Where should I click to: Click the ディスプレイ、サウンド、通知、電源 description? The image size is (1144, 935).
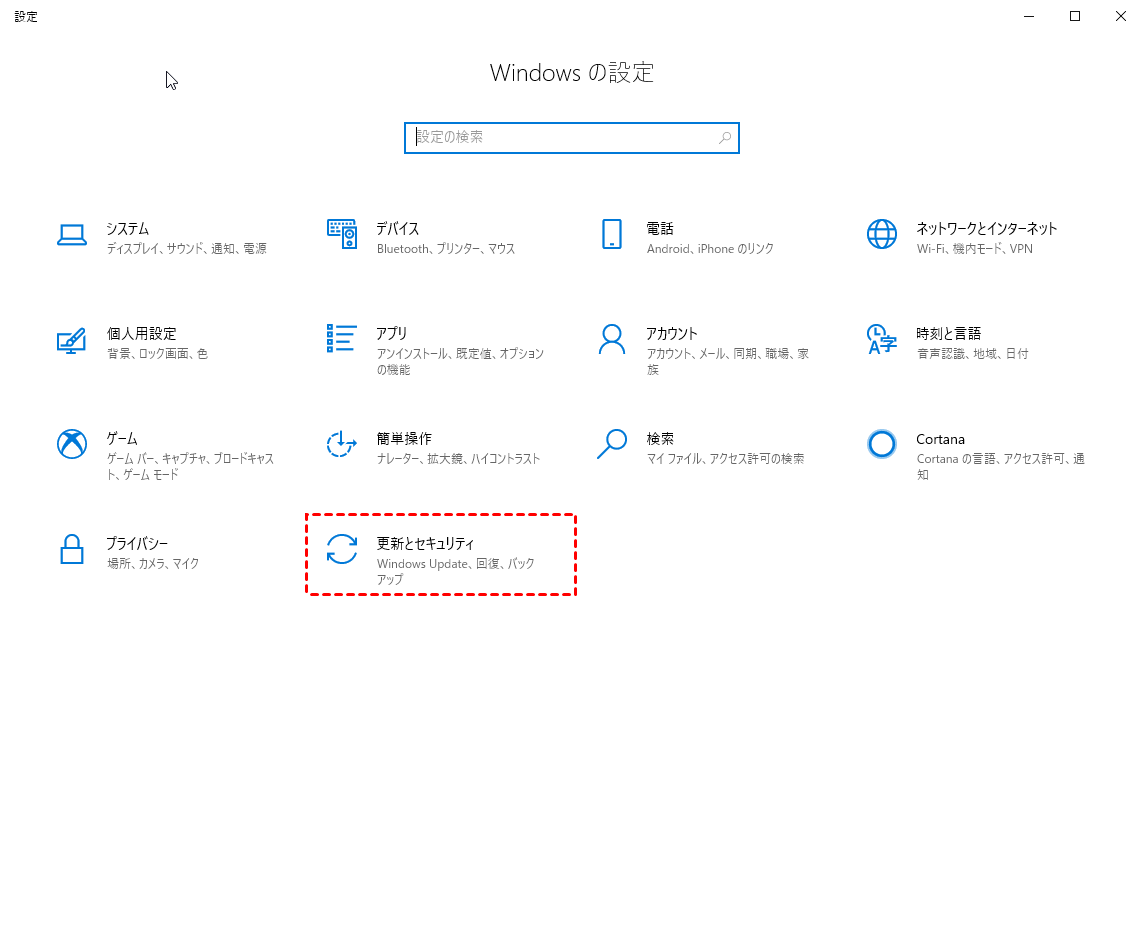pyautogui.click(x=187, y=249)
